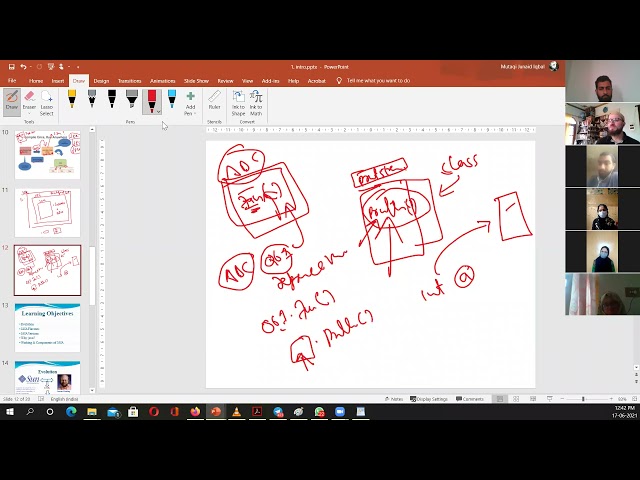Select the light blue pen swatch
This screenshot has height=480, width=640.
pyautogui.click(x=172, y=99)
